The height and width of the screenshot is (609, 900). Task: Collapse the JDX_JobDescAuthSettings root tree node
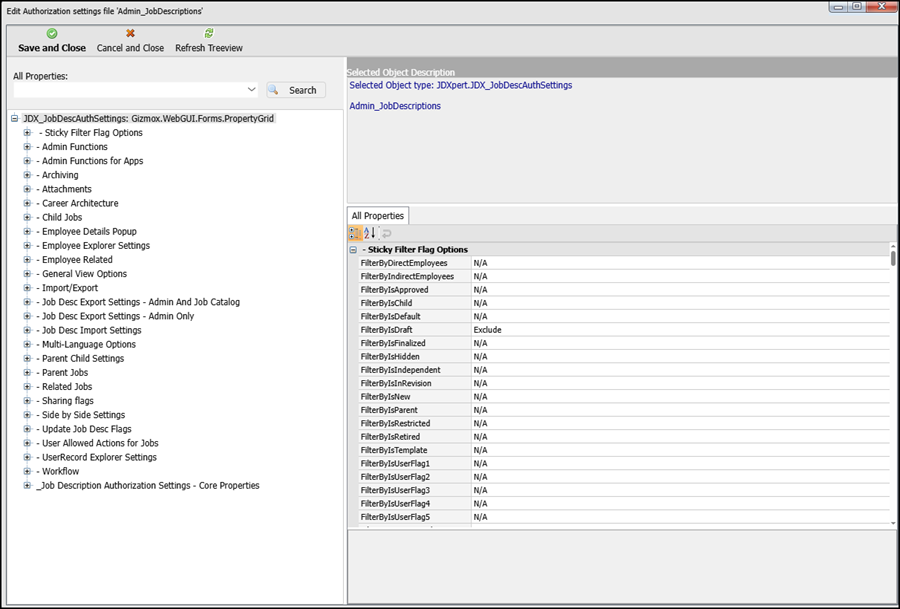[14, 118]
